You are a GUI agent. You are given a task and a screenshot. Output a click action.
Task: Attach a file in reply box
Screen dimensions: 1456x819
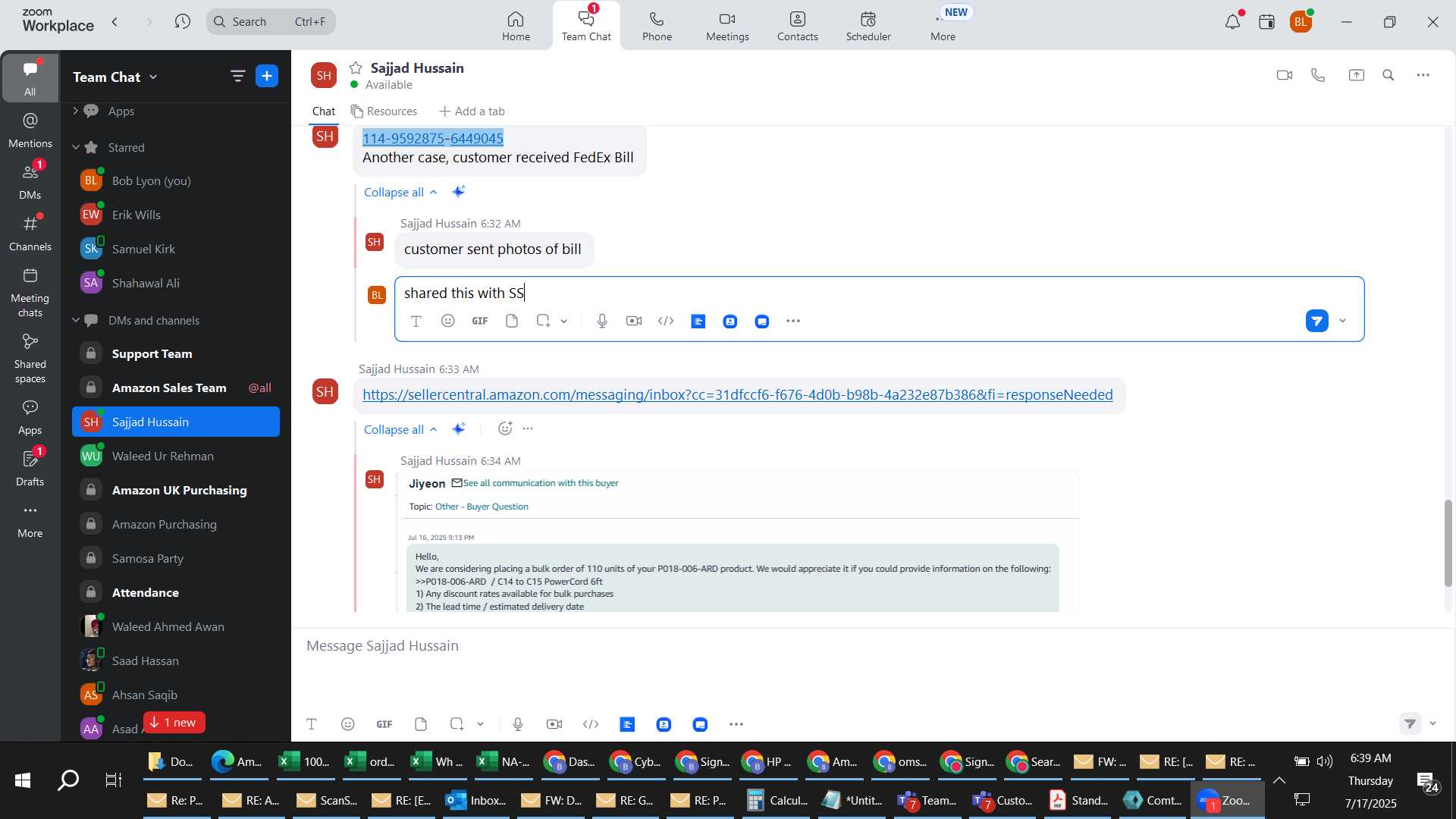pyautogui.click(x=512, y=322)
